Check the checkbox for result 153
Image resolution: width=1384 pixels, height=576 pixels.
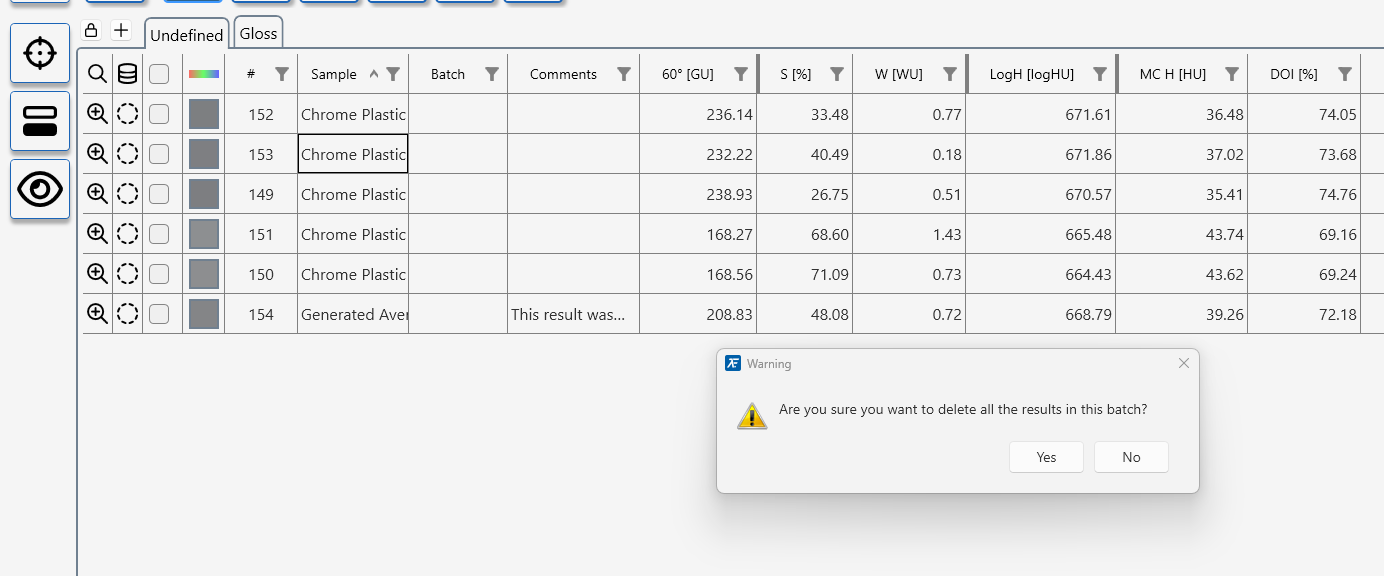coord(159,154)
